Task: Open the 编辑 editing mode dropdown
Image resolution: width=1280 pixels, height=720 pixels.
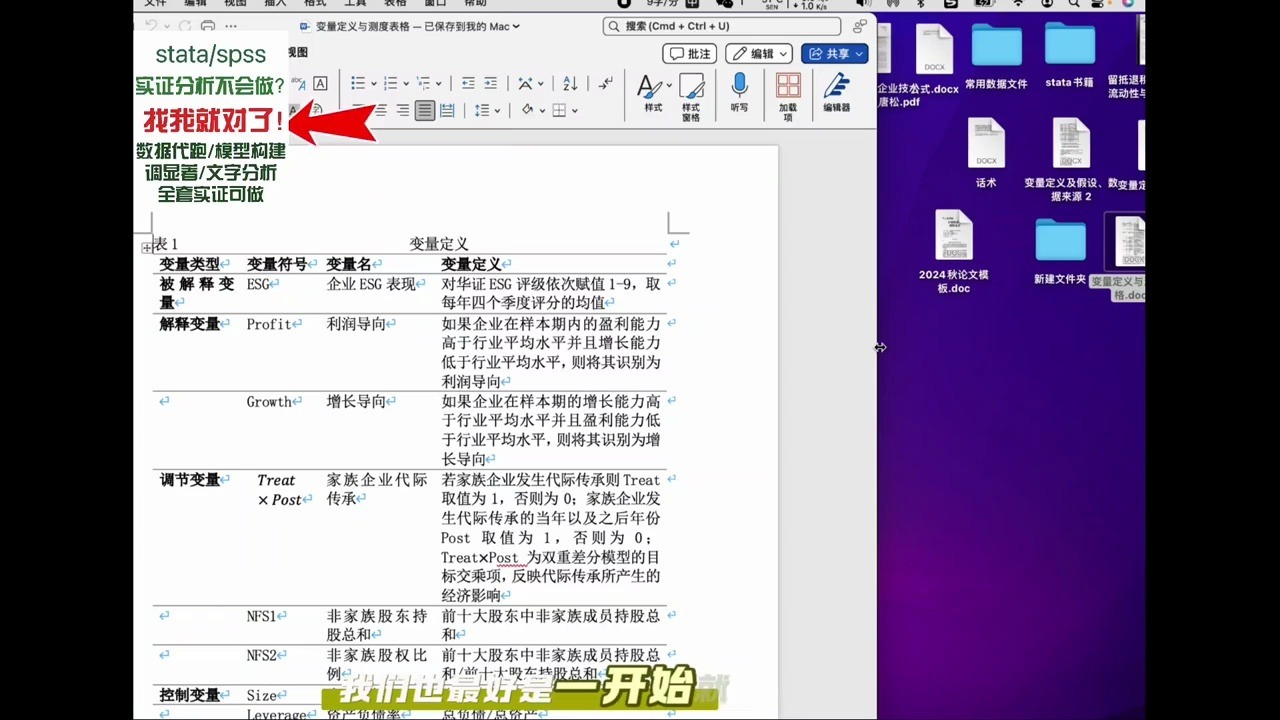Action: pyautogui.click(x=759, y=54)
